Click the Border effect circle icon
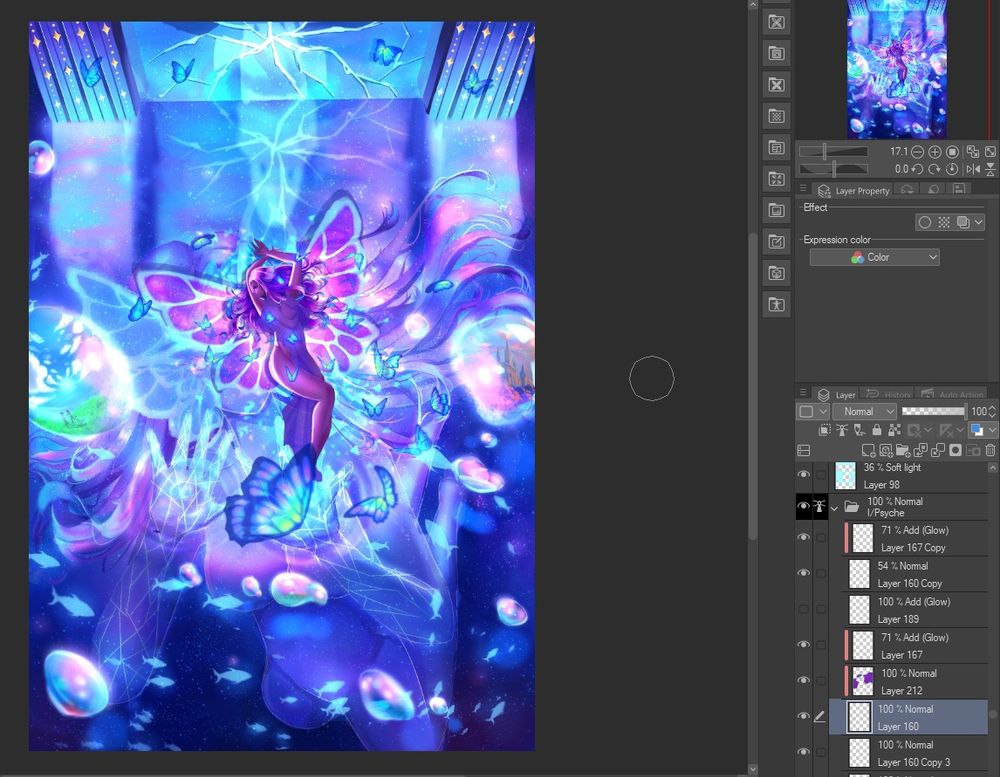Viewport: 1000px width, 777px height. [925, 222]
